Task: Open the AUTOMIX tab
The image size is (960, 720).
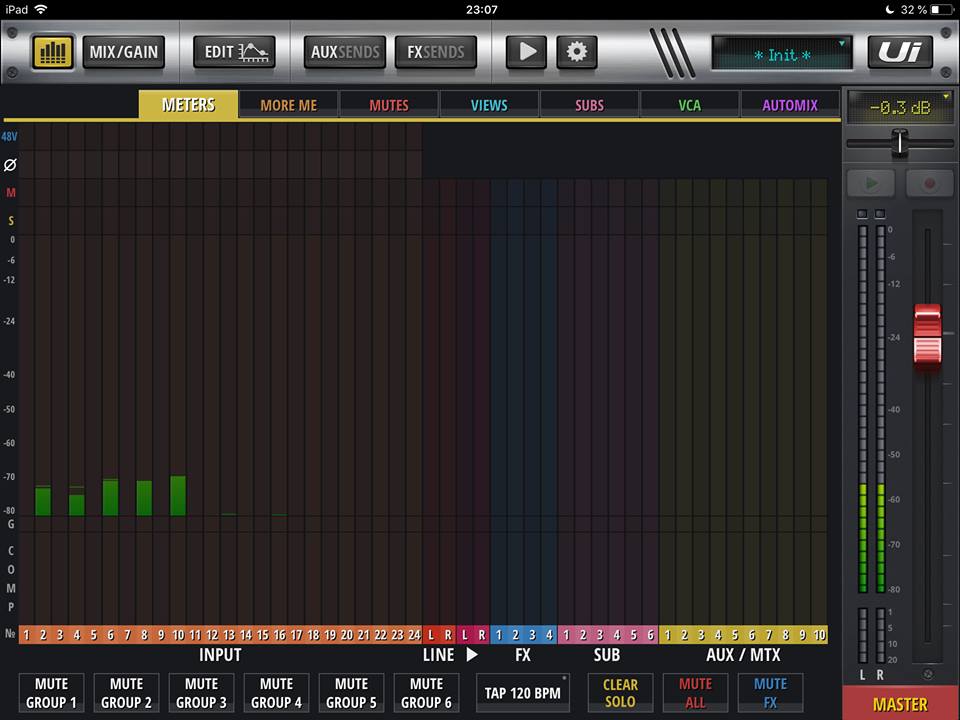Action: 790,105
